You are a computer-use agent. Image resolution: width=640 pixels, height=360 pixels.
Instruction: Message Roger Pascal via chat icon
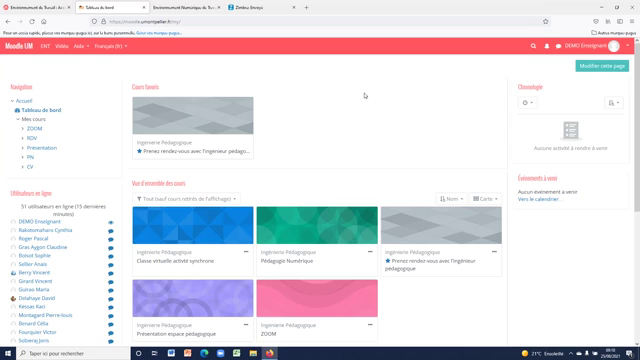click(111, 240)
